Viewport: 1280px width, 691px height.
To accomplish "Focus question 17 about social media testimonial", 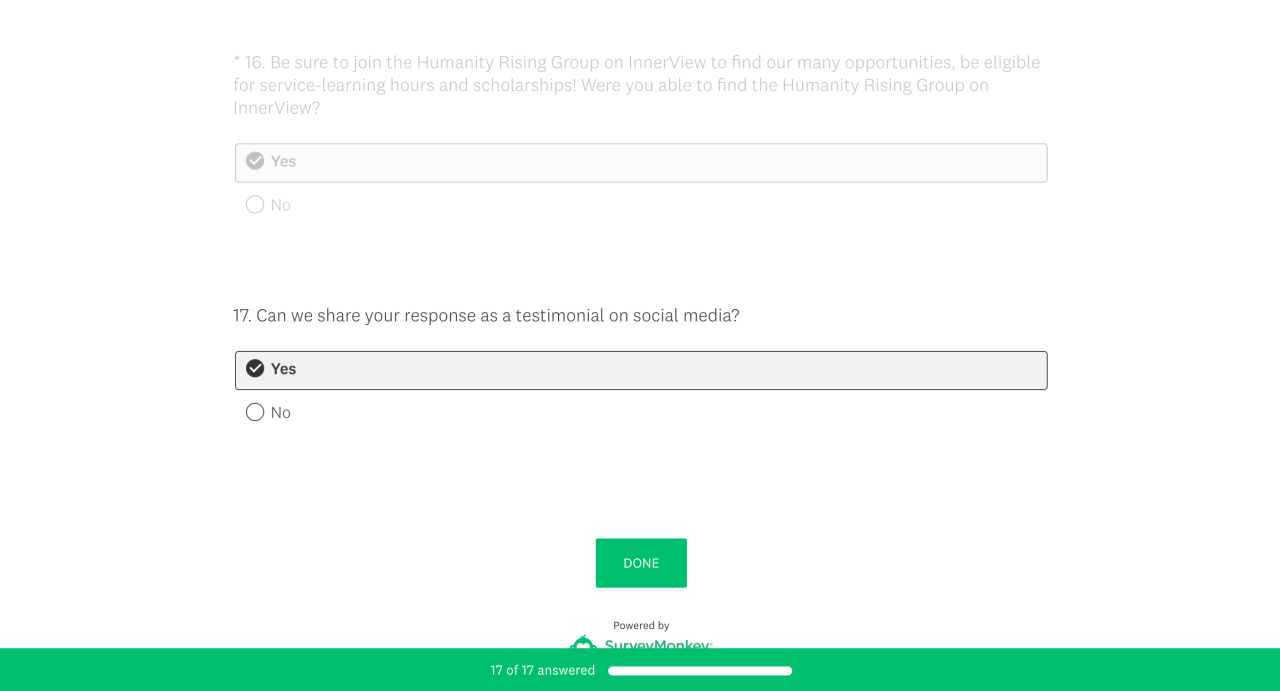I will pos(487,316).
